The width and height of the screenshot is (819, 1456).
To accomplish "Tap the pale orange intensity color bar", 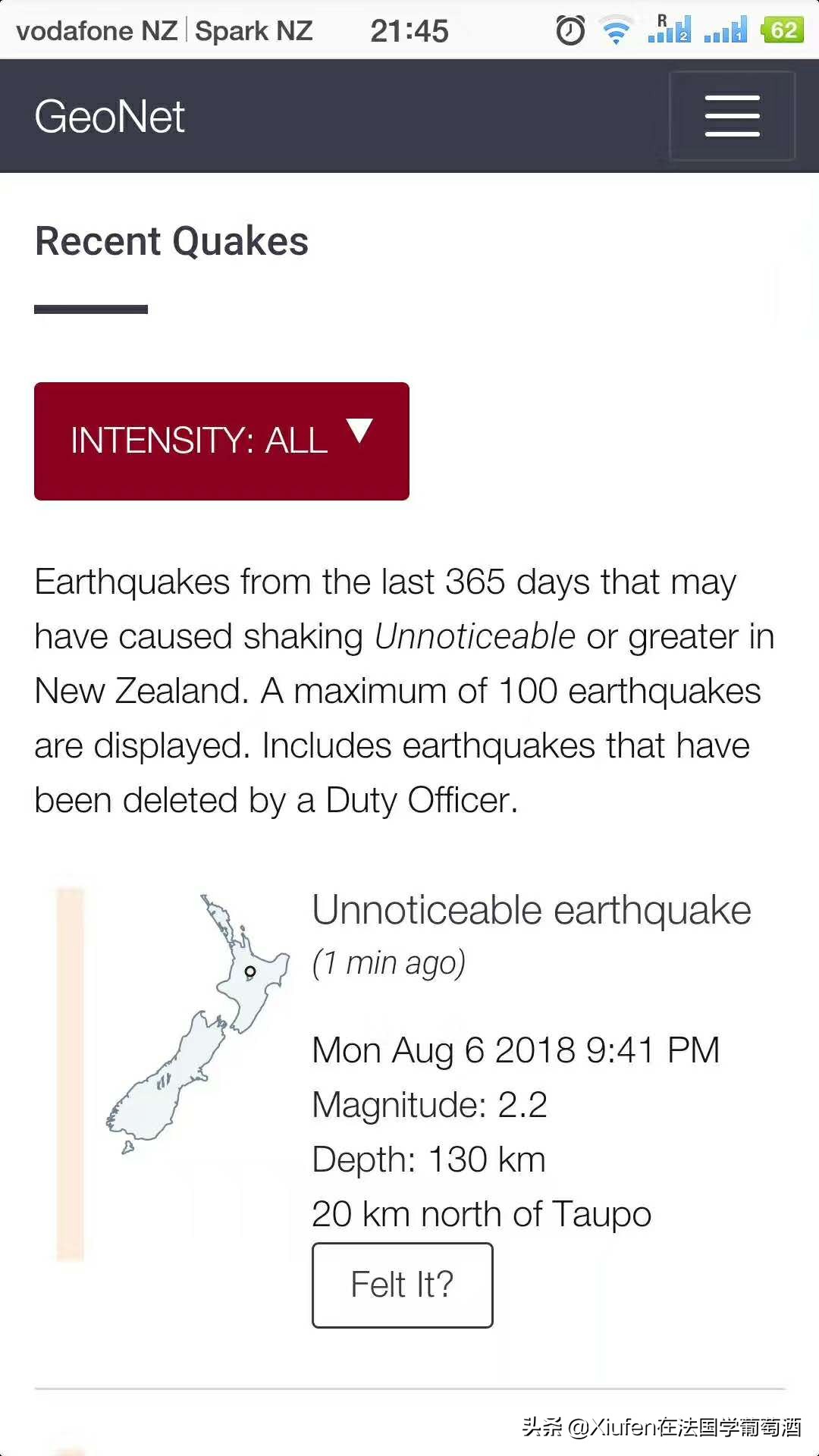I will (x=70, y=1073).
